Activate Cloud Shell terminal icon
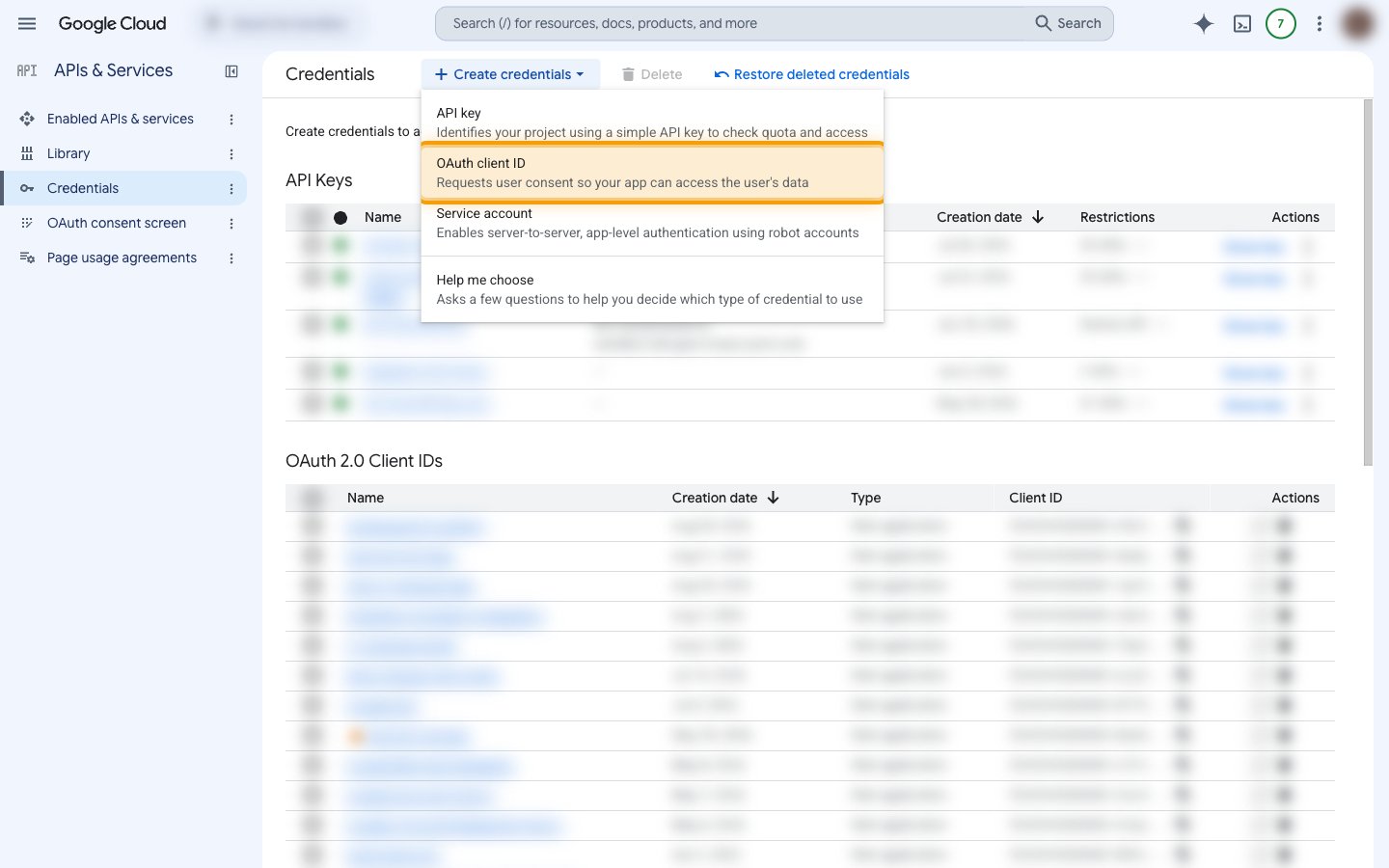 click(1242, 23)
